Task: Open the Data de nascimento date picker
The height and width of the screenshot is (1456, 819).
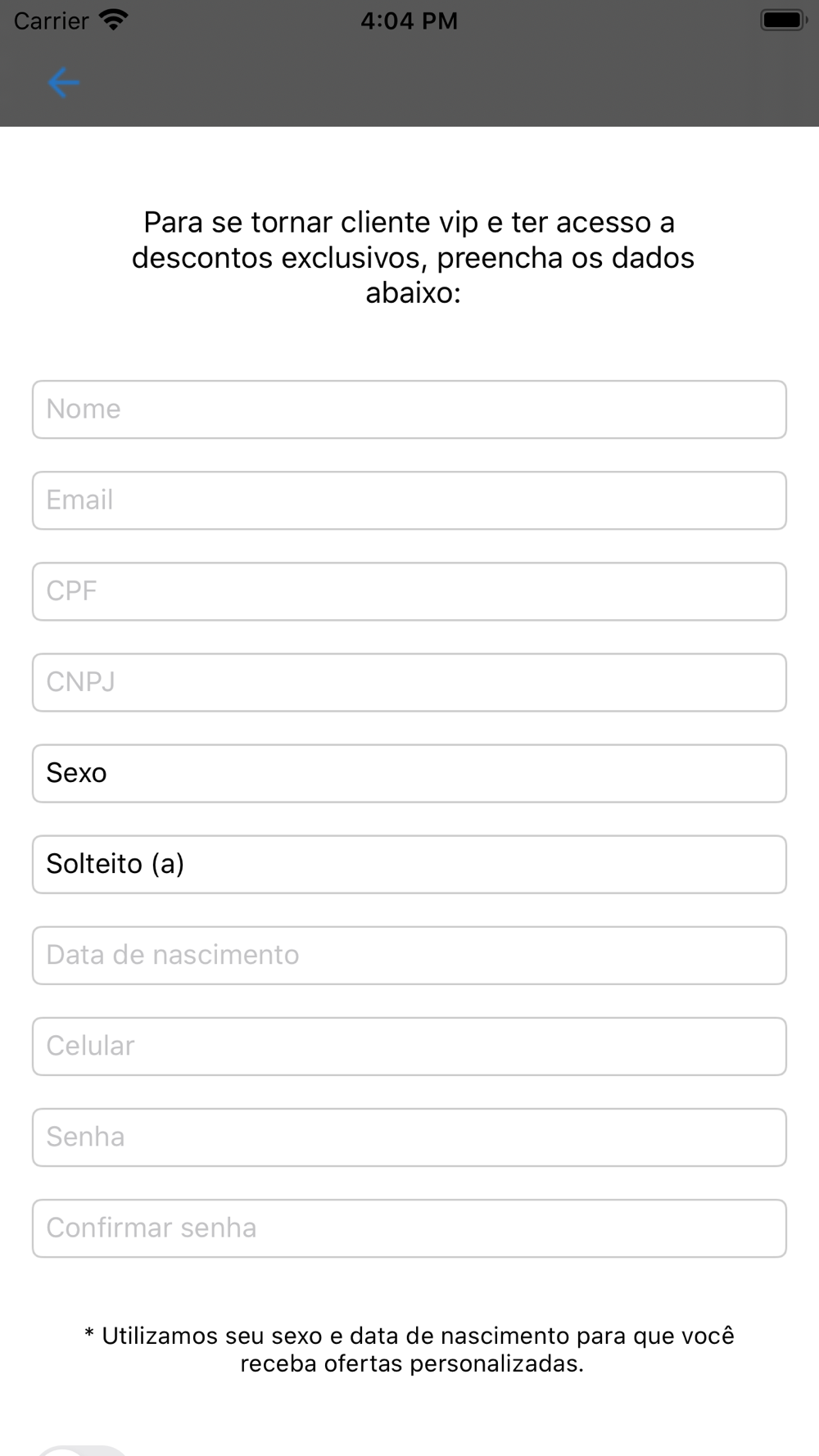Action: (x=409, y=955)
